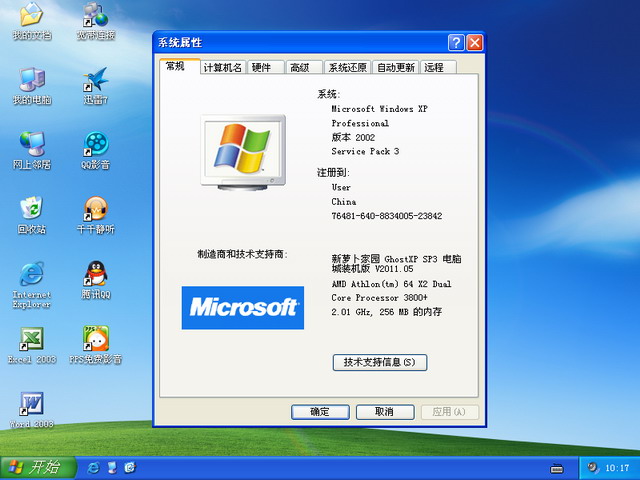Click the Service Pack 3 text
The width and height of the screenshot is (640, 480).
(x=365, y=151)
